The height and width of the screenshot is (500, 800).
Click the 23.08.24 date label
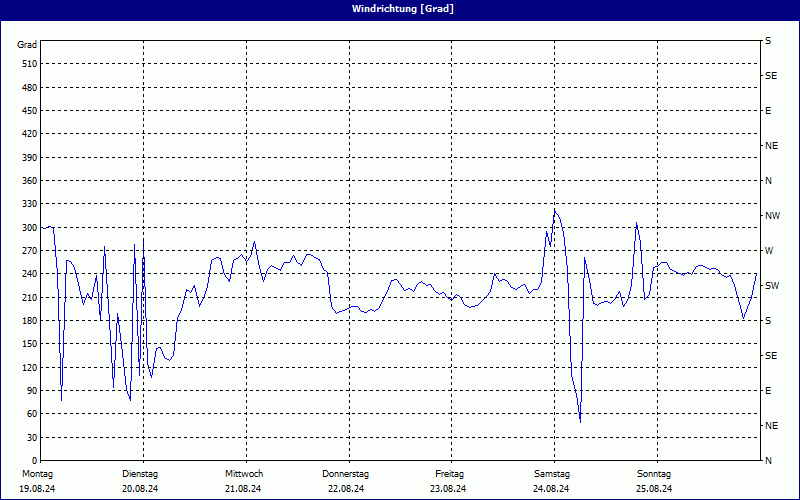pyautogui.click(x=448, y=489)
